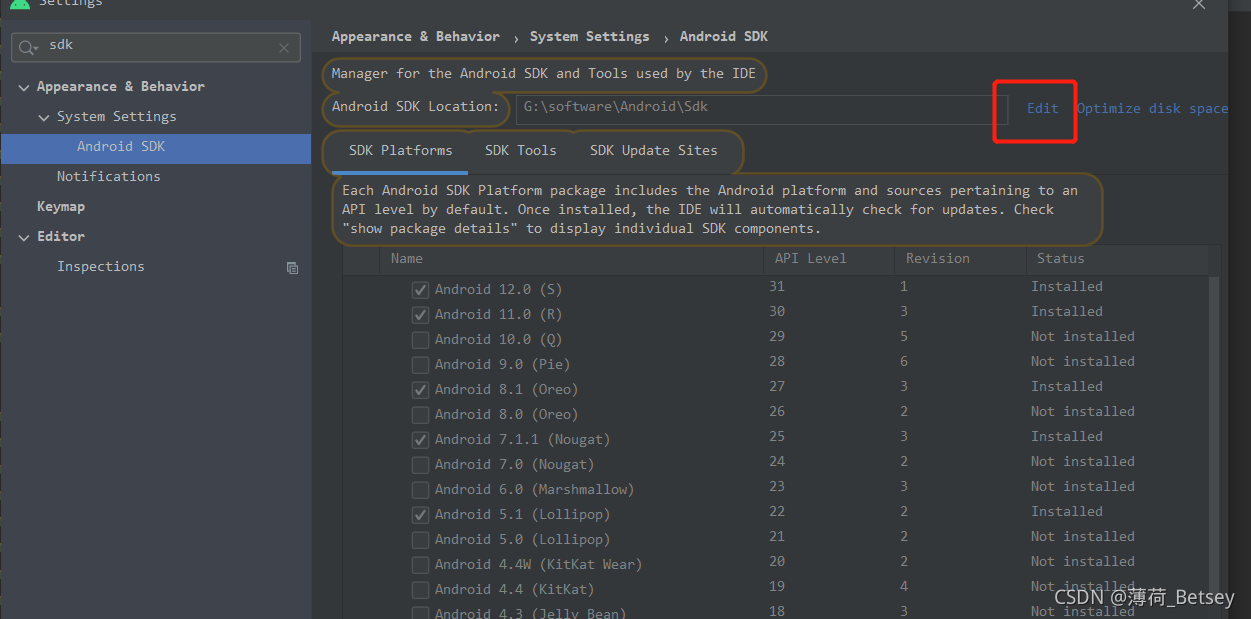The image size is (1251, 619).
Task: Click the search magnifier icon
Action: click(x=29, y=47)
